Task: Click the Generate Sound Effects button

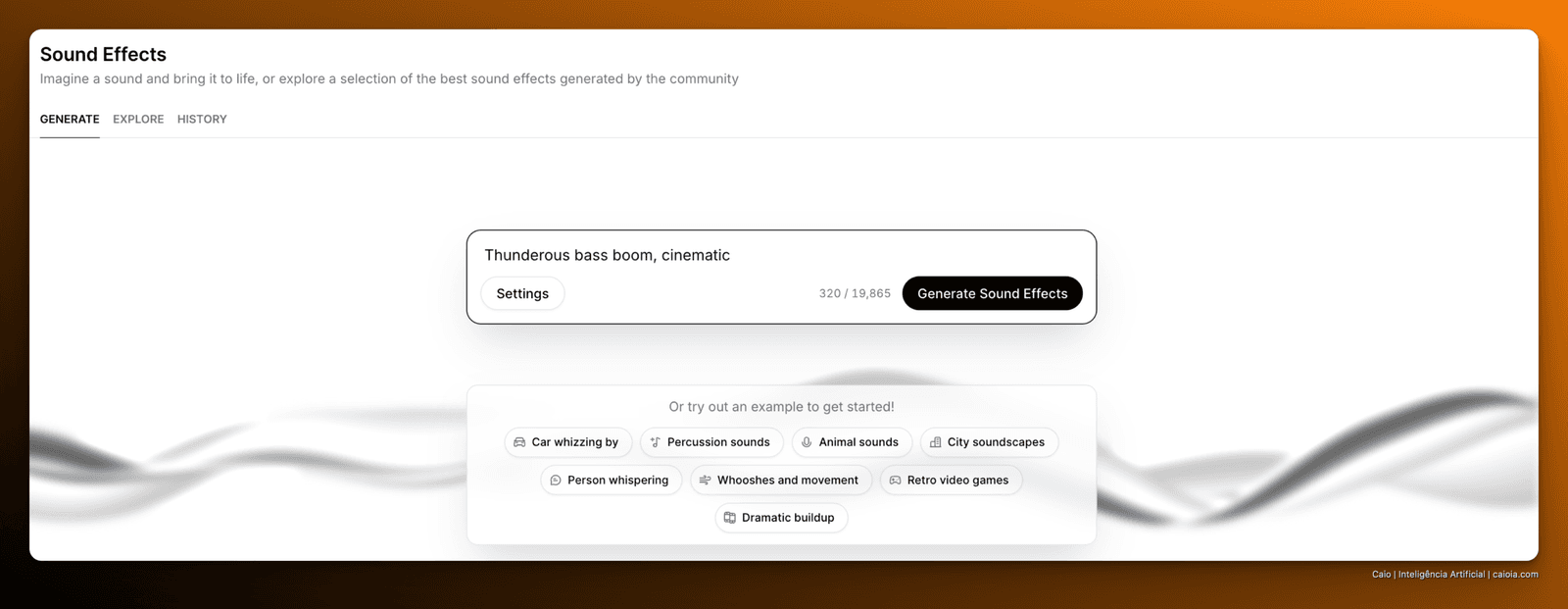Action: click(992, 293)
